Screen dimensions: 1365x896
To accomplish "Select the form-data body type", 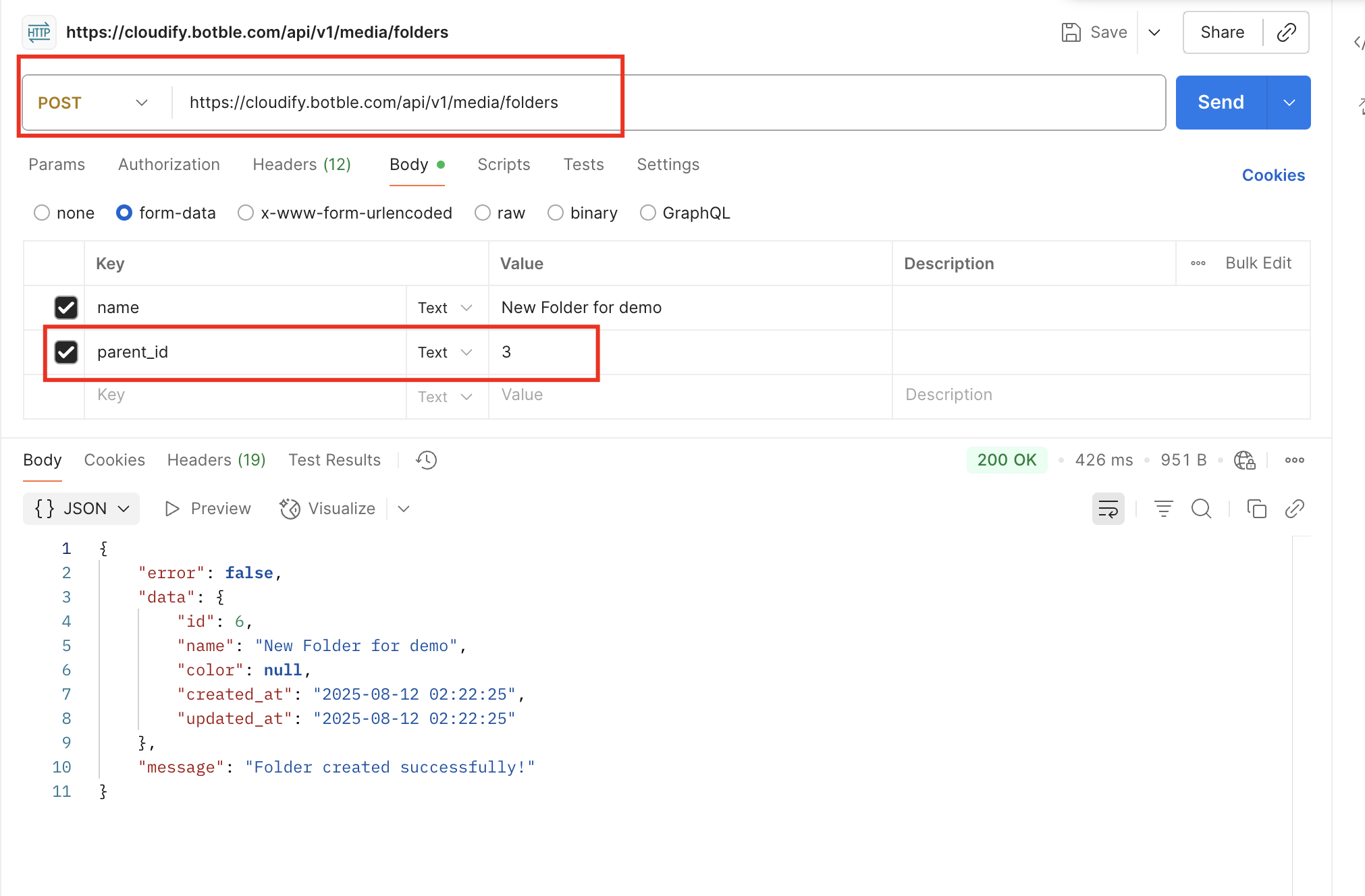I will pyautogui.click(x=124, y=213).
